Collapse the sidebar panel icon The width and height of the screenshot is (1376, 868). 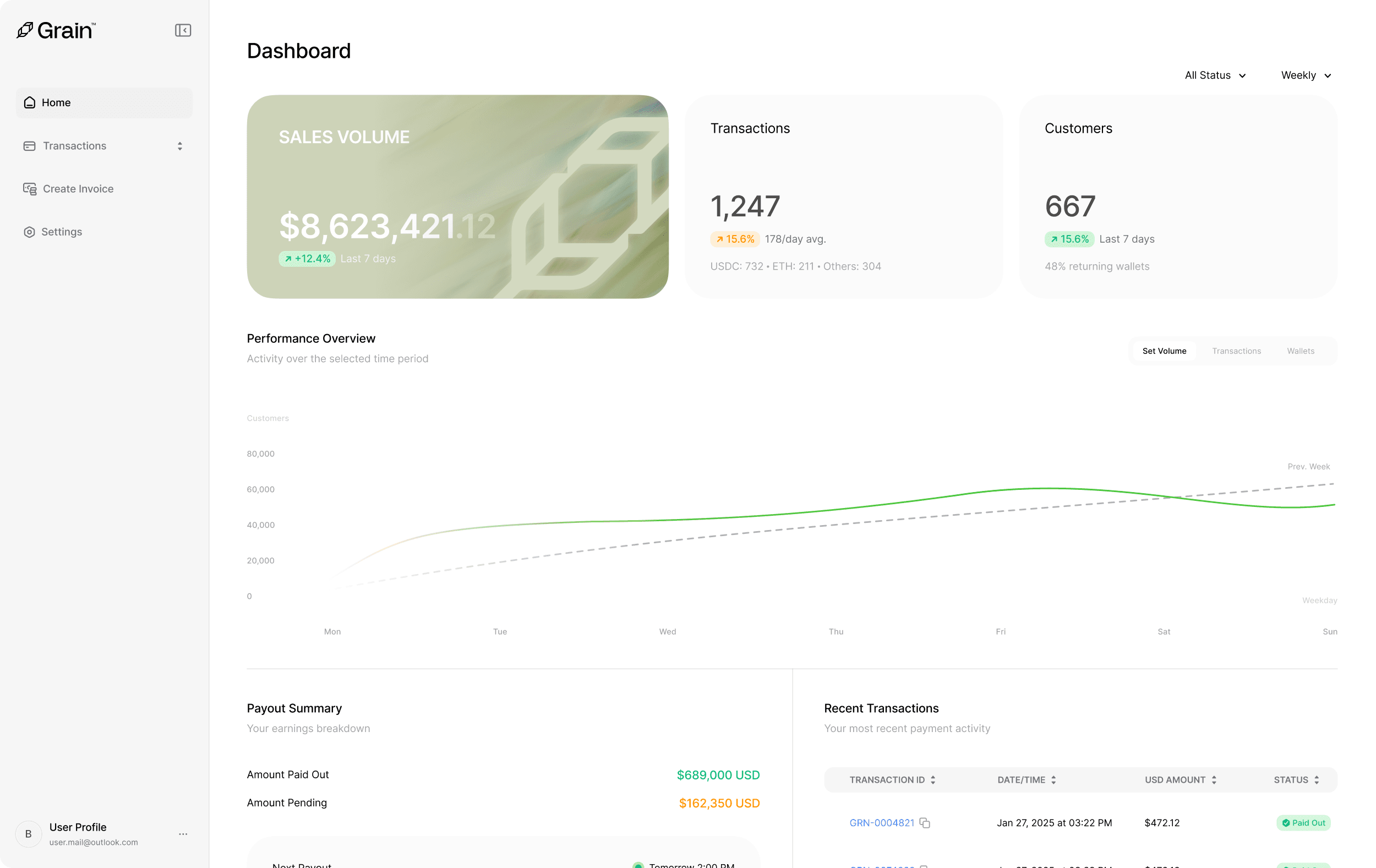(x=183, y=30)
